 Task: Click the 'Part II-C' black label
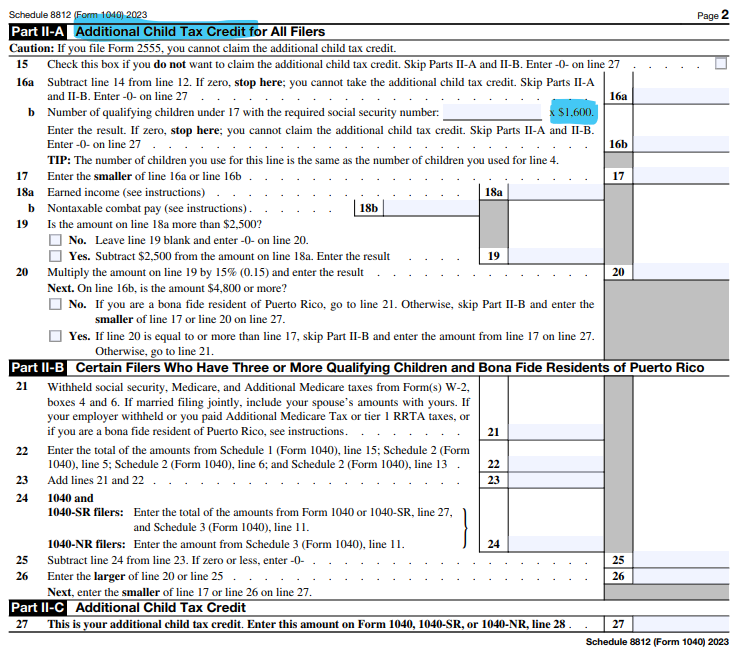(x=38, y=608)
